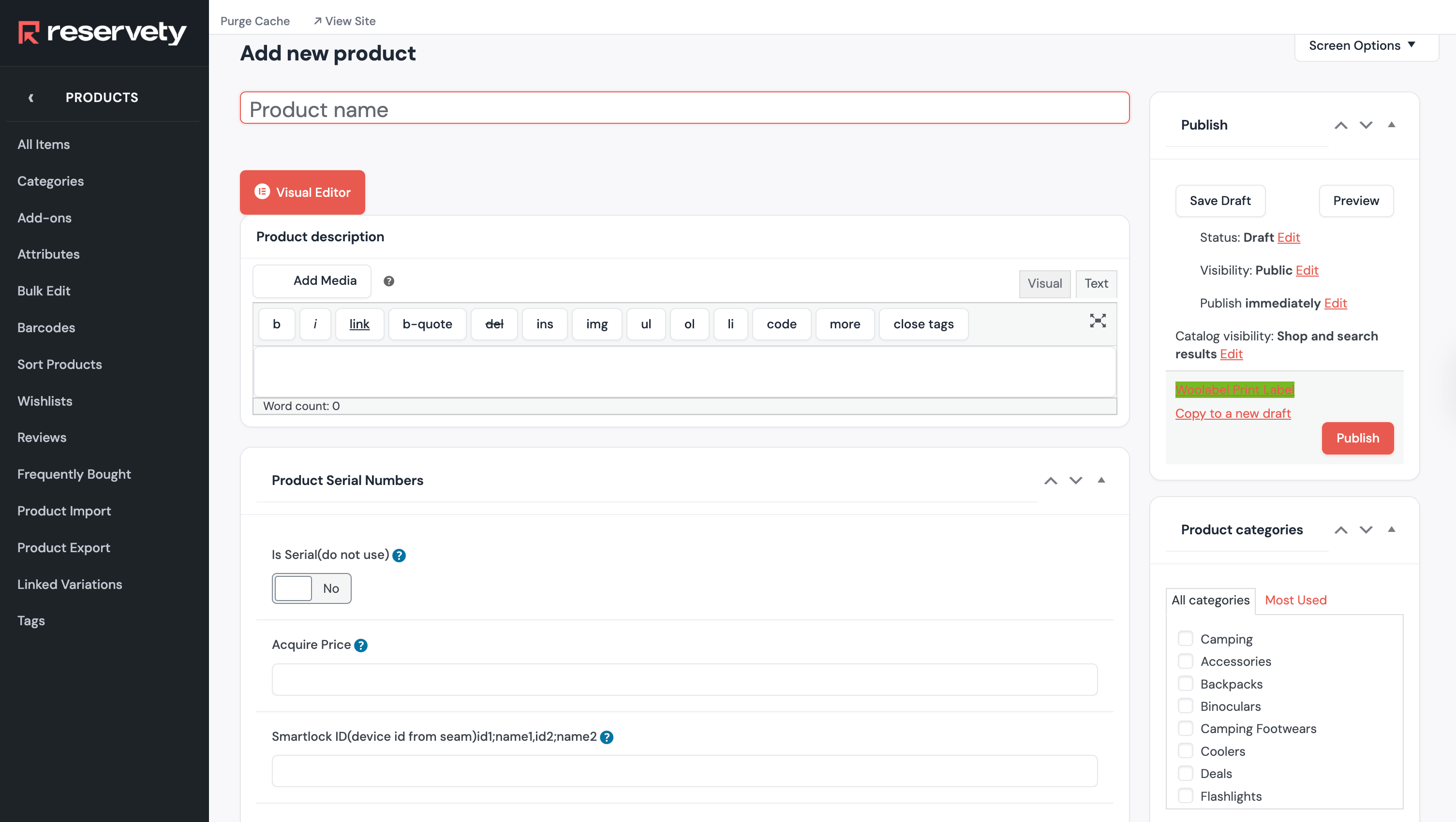Click the red Publish button
Image resolution: width=1456 pixels, height=822 pixels.
coord(1357,439)
